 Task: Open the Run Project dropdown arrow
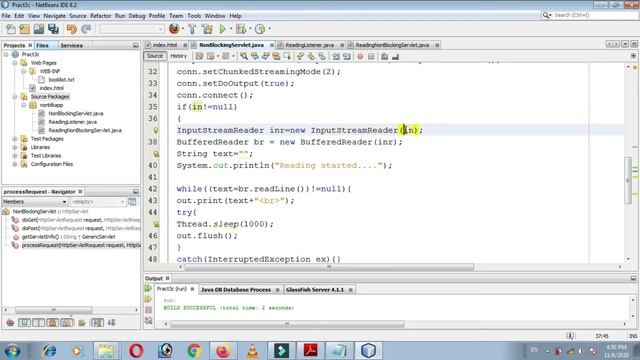tap(231, 29)
